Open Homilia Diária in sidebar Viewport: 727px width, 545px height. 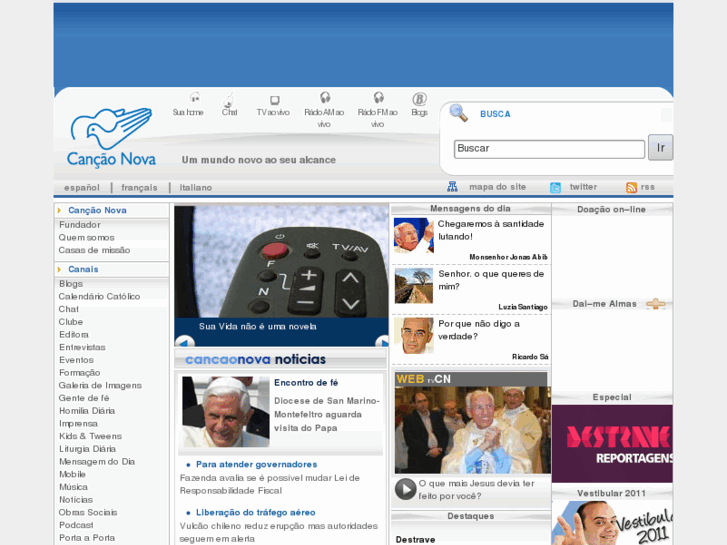[x=87, y=411]
